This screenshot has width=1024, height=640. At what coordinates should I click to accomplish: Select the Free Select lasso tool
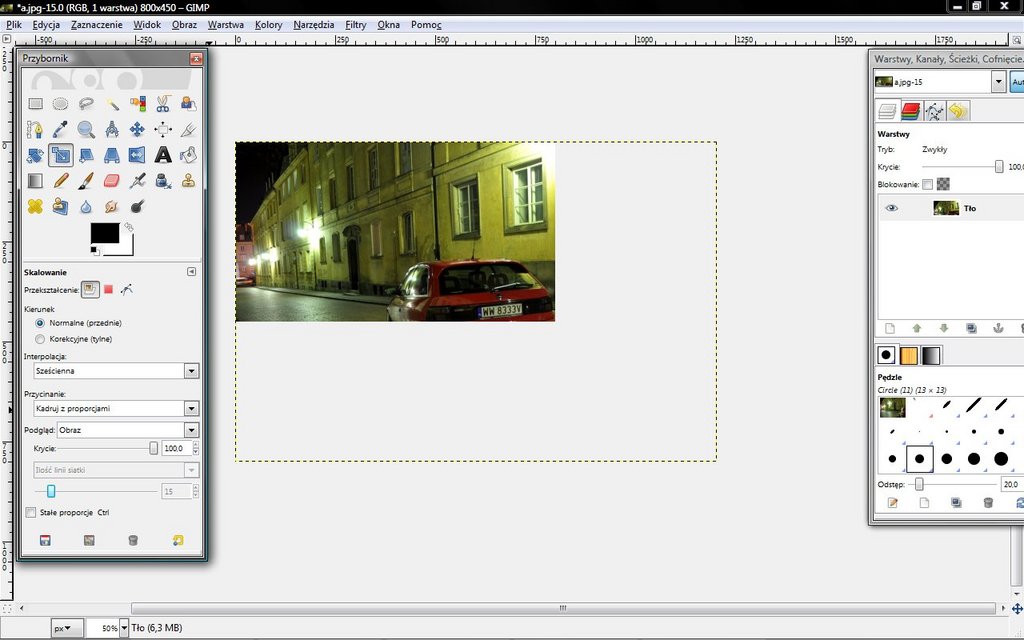pos(86,104)
